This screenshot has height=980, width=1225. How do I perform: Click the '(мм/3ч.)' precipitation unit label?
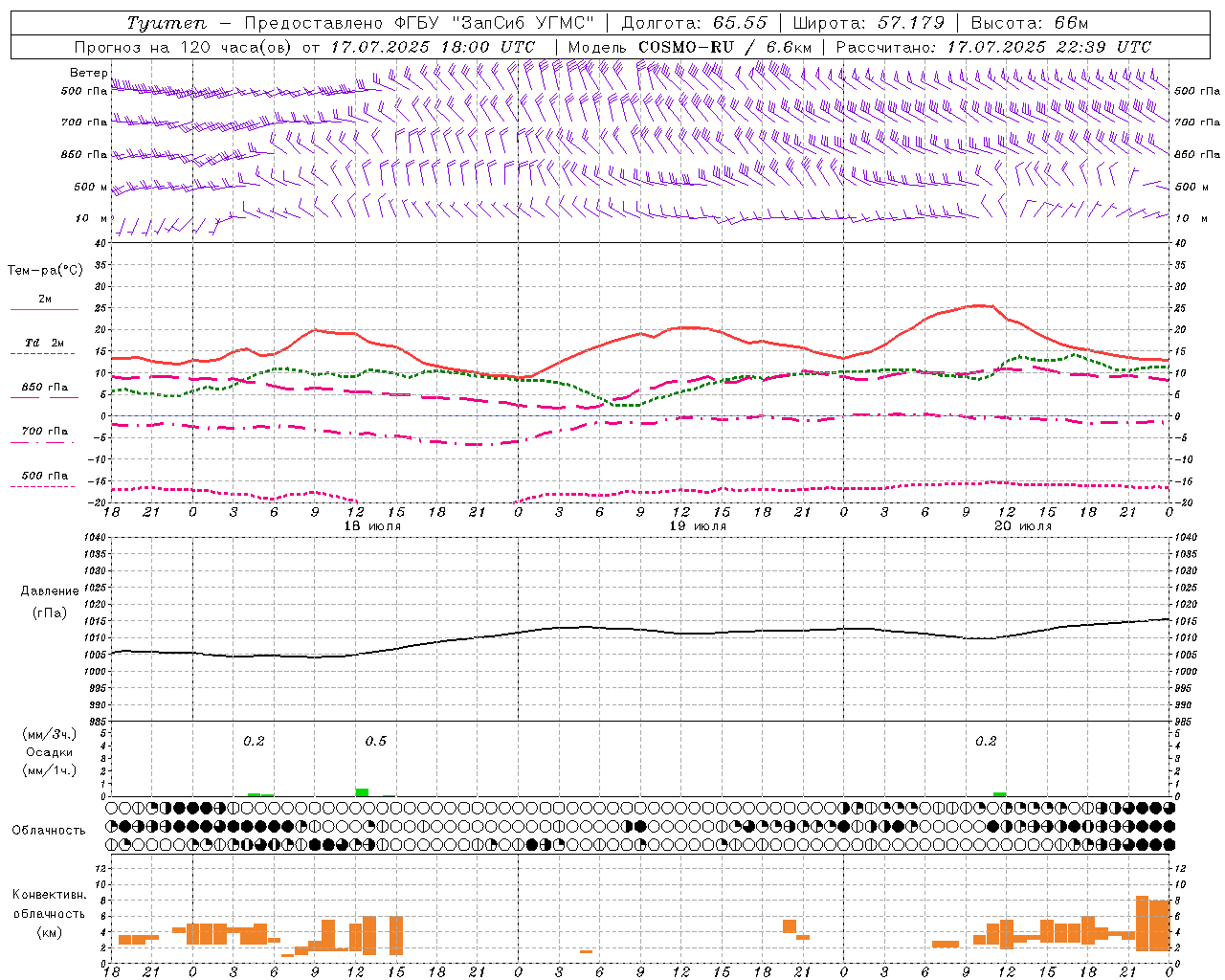[x=50, y=734]
